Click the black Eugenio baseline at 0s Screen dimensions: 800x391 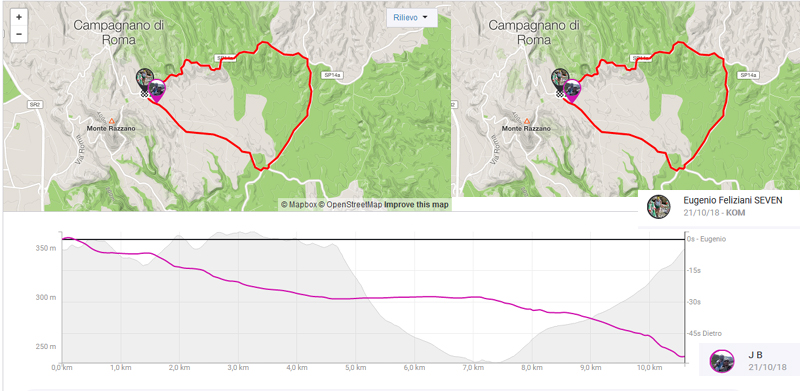372,239
